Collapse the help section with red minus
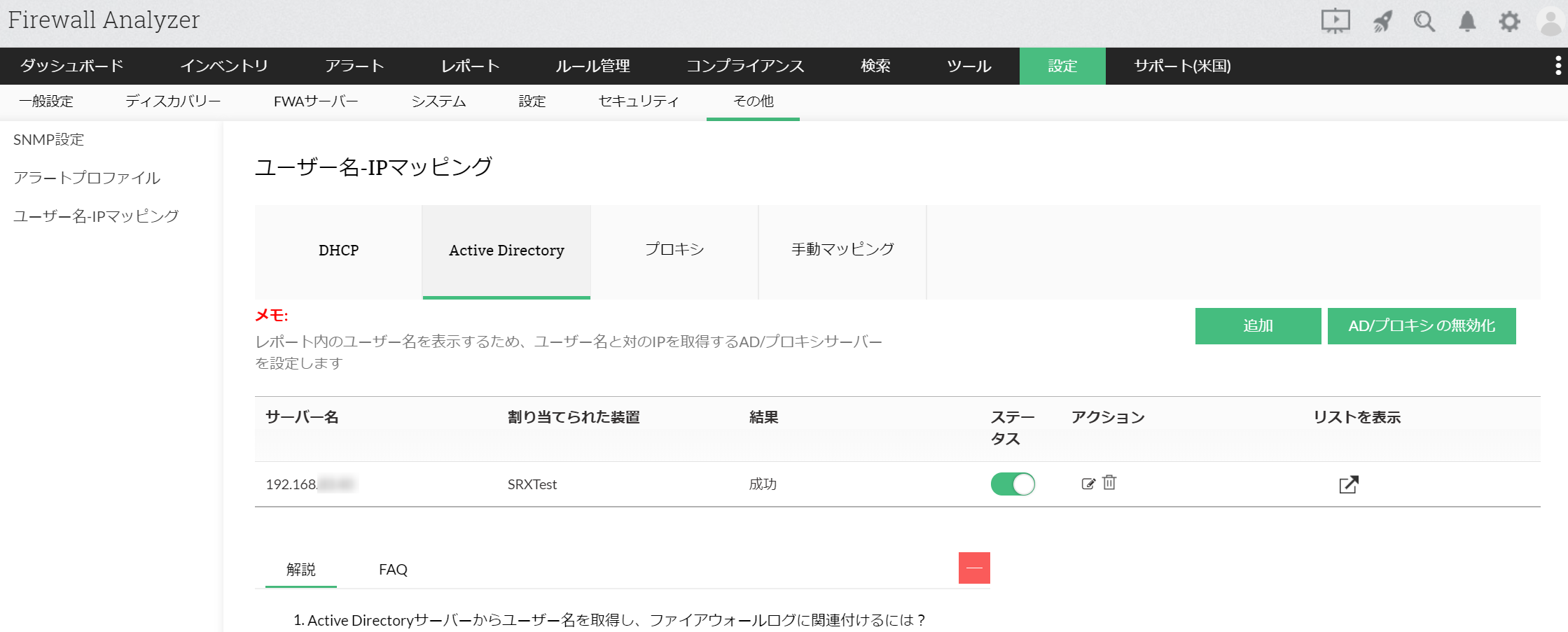The height and width of the screenshot is (632, 1568). [974, 568]
